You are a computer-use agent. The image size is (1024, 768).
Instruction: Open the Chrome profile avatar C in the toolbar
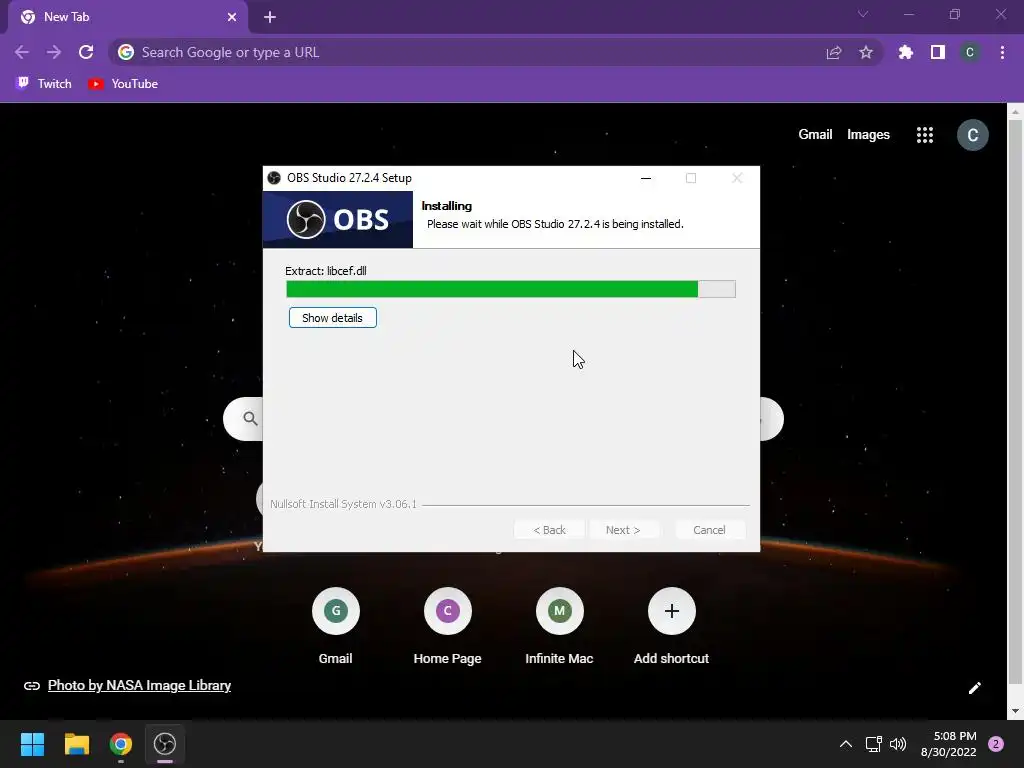click(x=970, y=52)
